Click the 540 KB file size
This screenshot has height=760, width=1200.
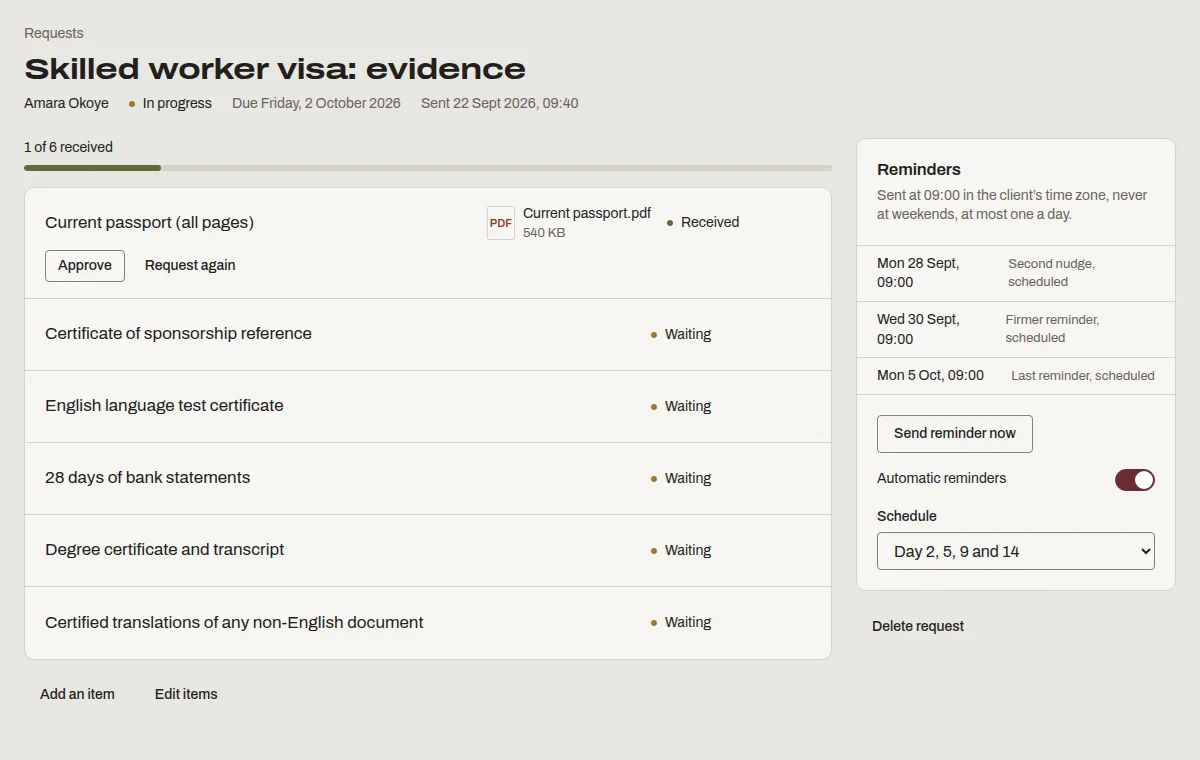(x=544, y=233)
